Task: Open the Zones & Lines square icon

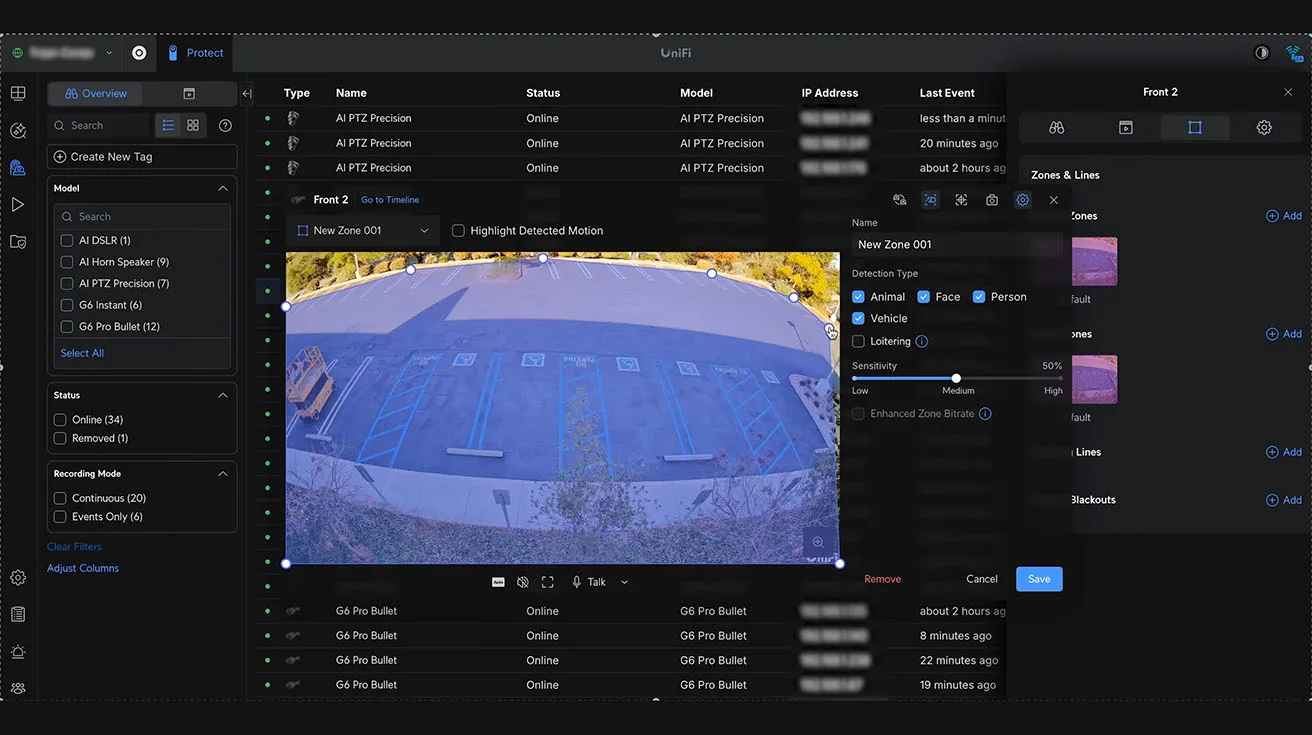Action: 1194,128
